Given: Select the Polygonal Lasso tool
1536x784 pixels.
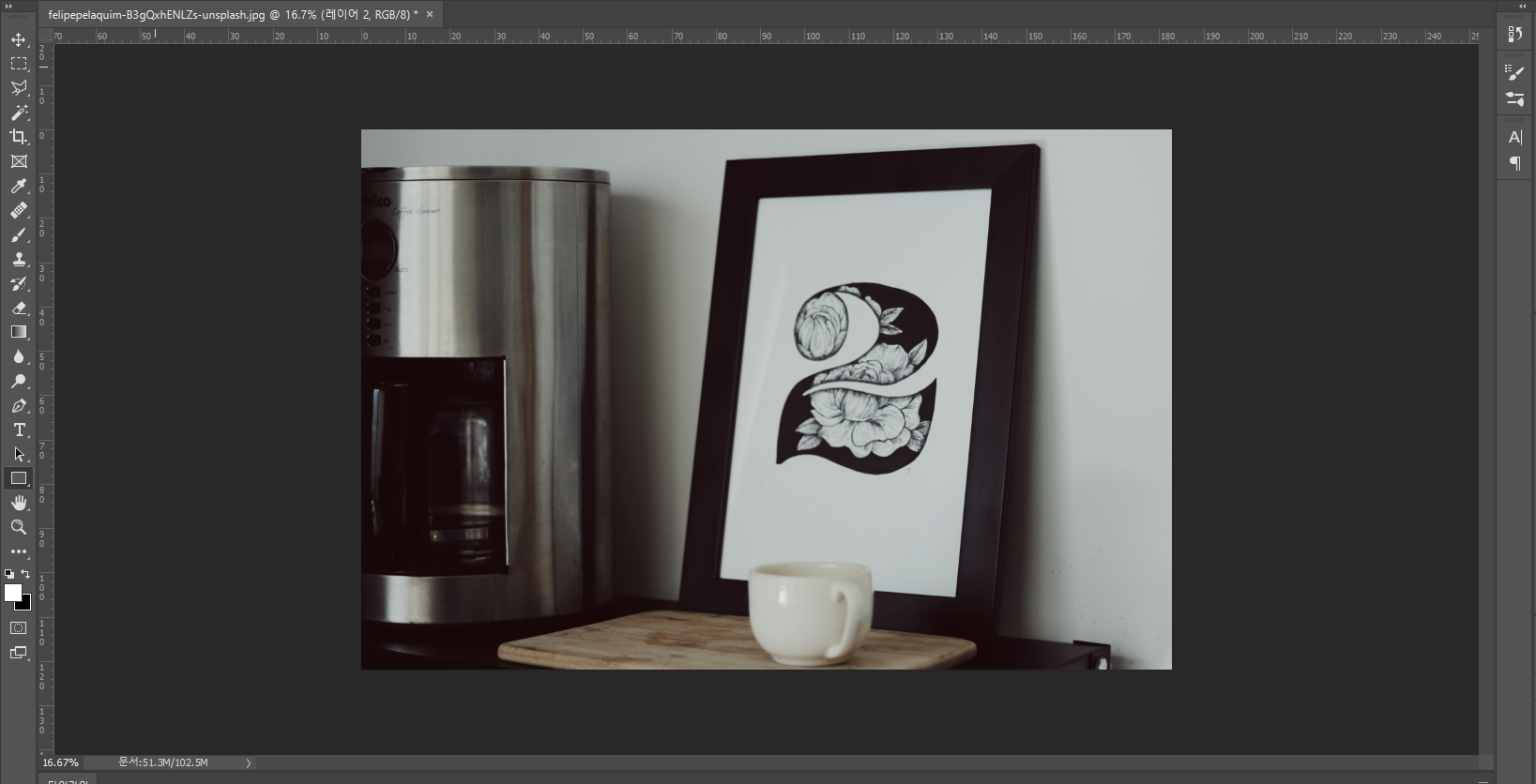Looking at the screenshot, I should 19,88.
